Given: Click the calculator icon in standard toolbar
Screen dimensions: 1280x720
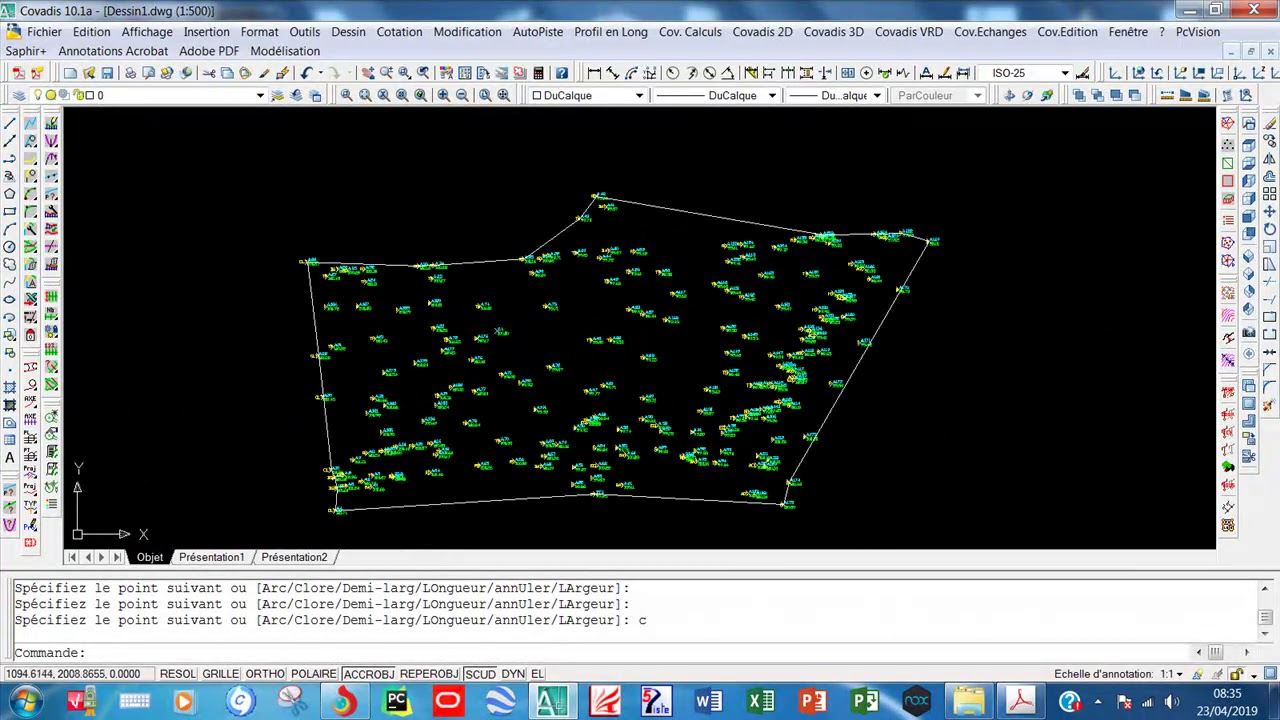Looking at the screenshot, I should (538, 72).
